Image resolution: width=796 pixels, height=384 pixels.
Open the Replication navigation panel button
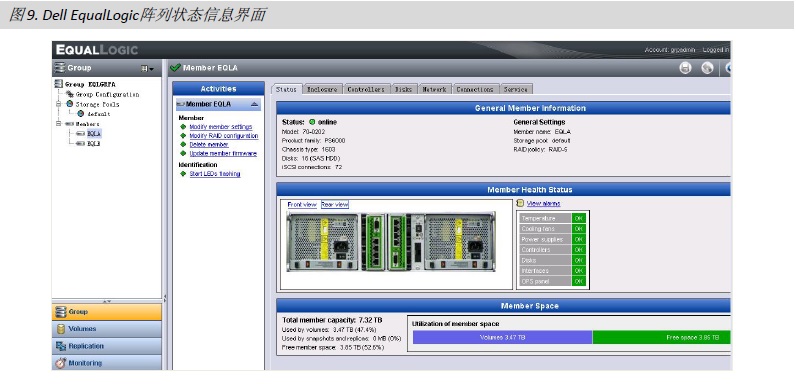tap(107, 346)
